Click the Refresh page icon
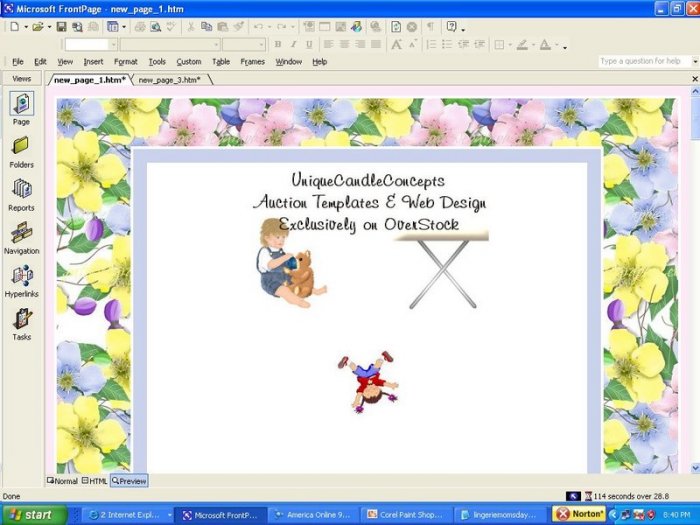Image resolution: width=700 pixels, height=525 pixels. coord(396,27)
